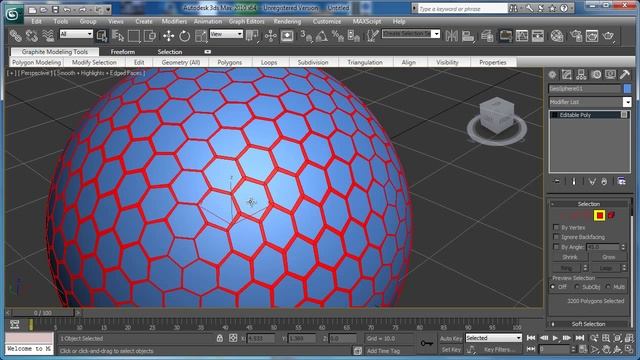Viewport: 640px width, 360px height.
Task: Activate the Select and Move tool
Action: coord(168,36)
